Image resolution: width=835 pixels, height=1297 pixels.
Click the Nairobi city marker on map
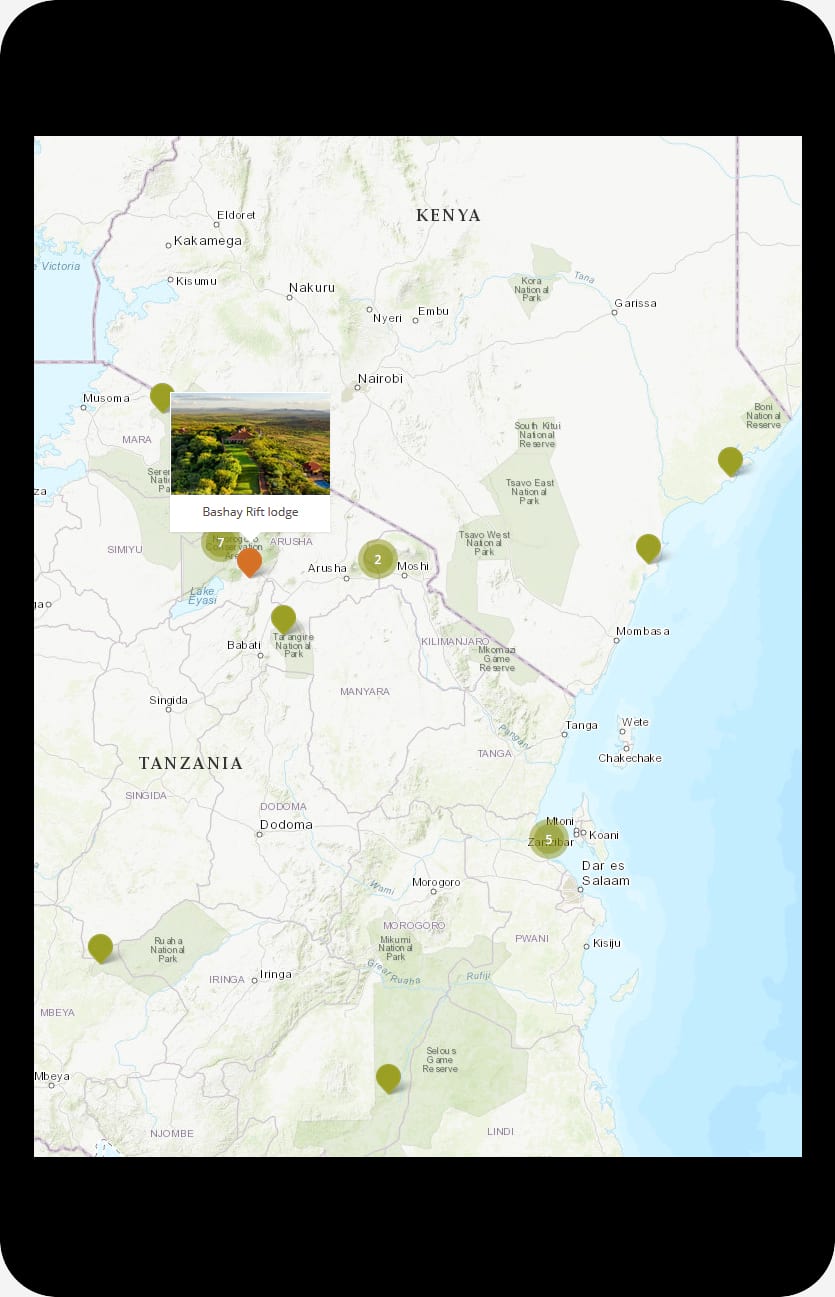tap(358, 388)
